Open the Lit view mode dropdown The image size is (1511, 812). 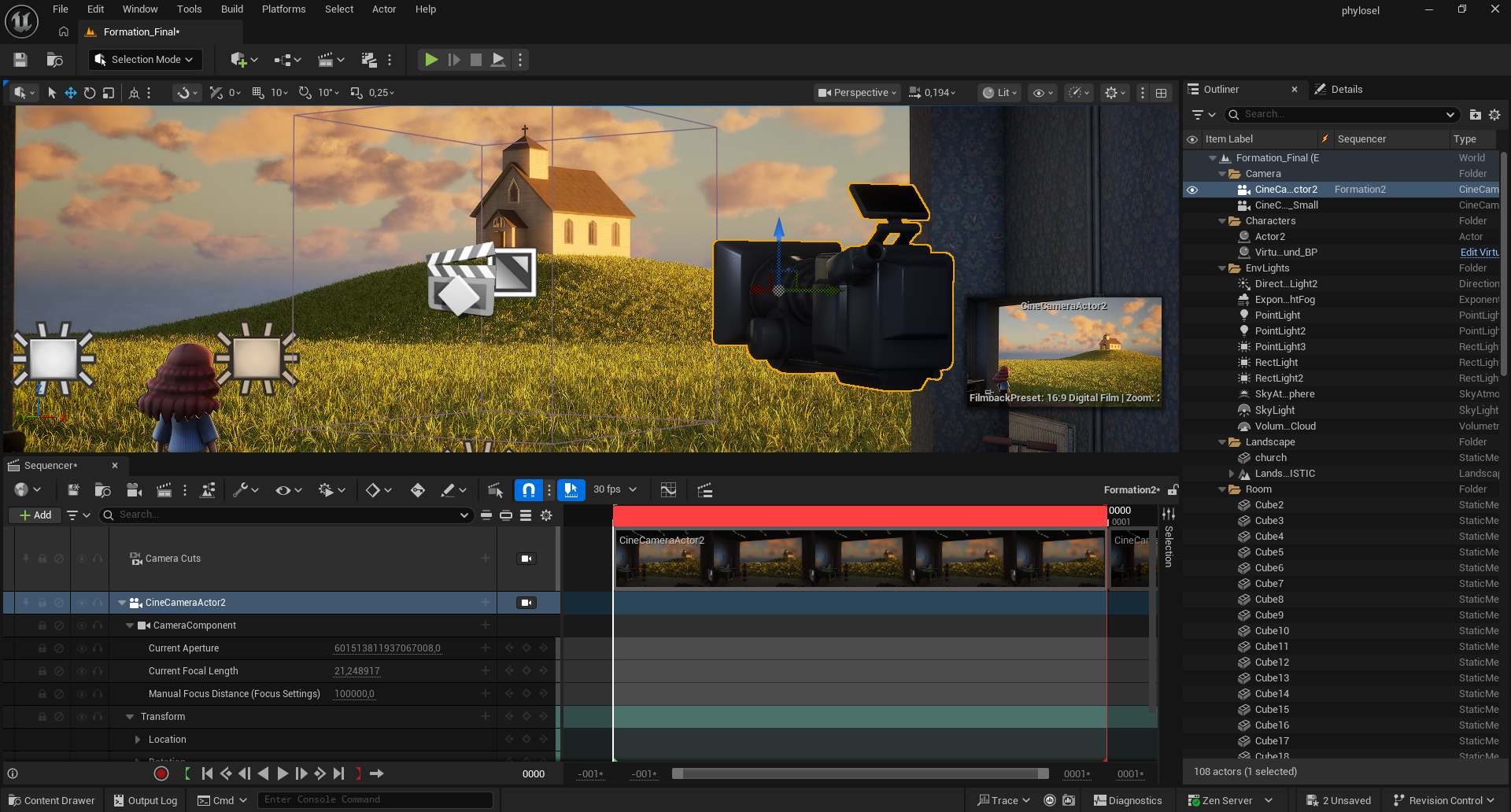tap(999, 93)
